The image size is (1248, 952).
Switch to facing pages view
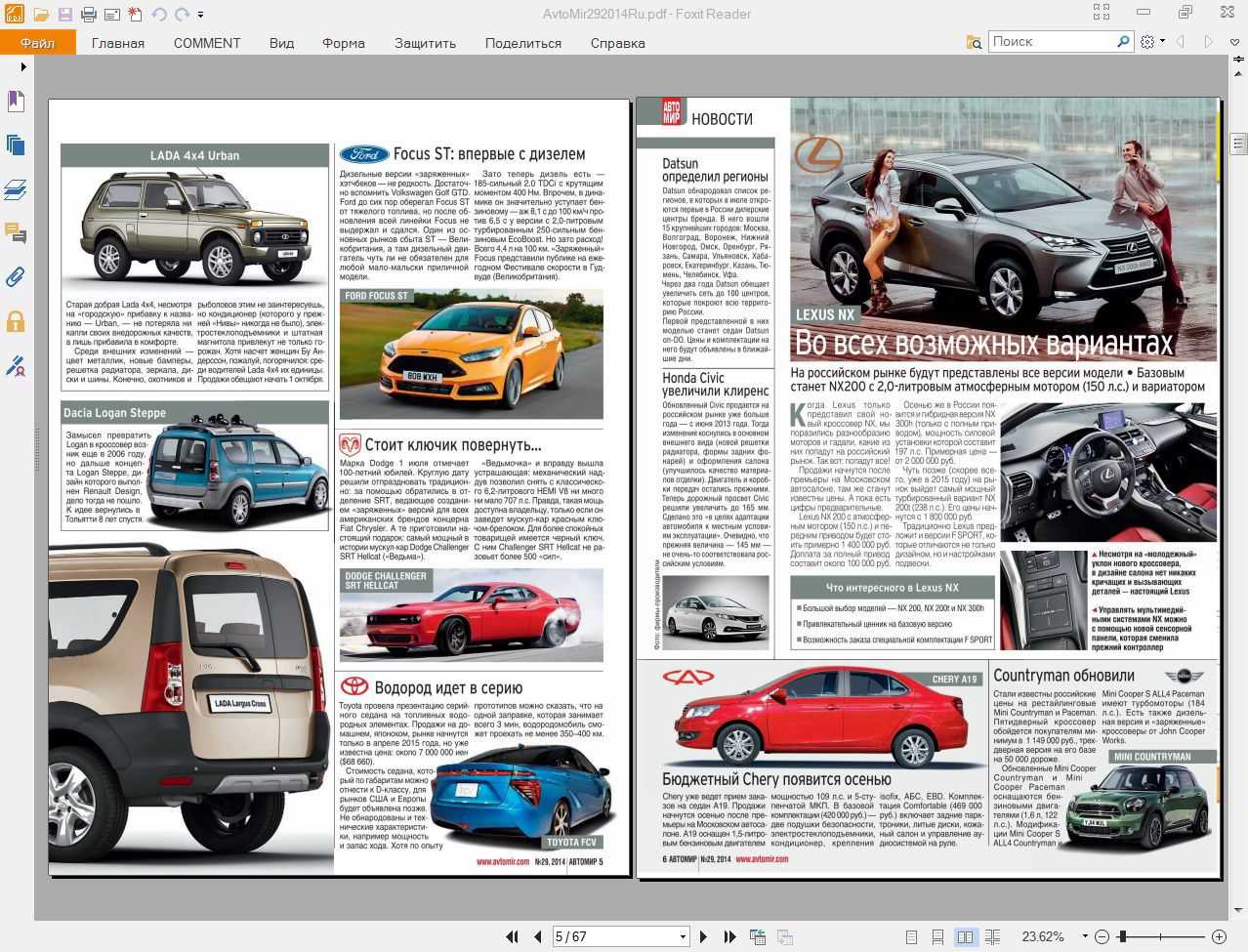pos(965,936)
